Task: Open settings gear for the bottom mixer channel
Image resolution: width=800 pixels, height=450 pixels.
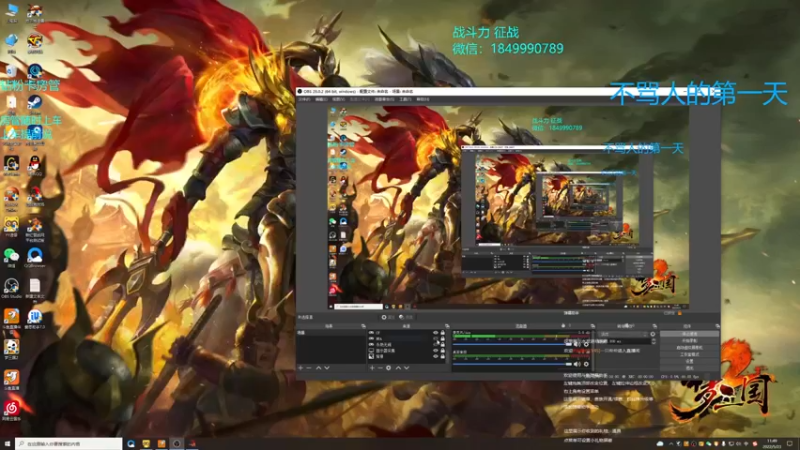Action: pyautogui.click(x=586, y=364)
